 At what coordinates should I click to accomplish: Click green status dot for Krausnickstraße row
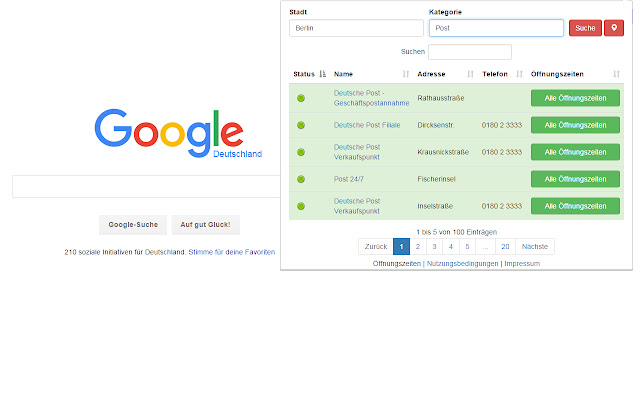point(301,152)
